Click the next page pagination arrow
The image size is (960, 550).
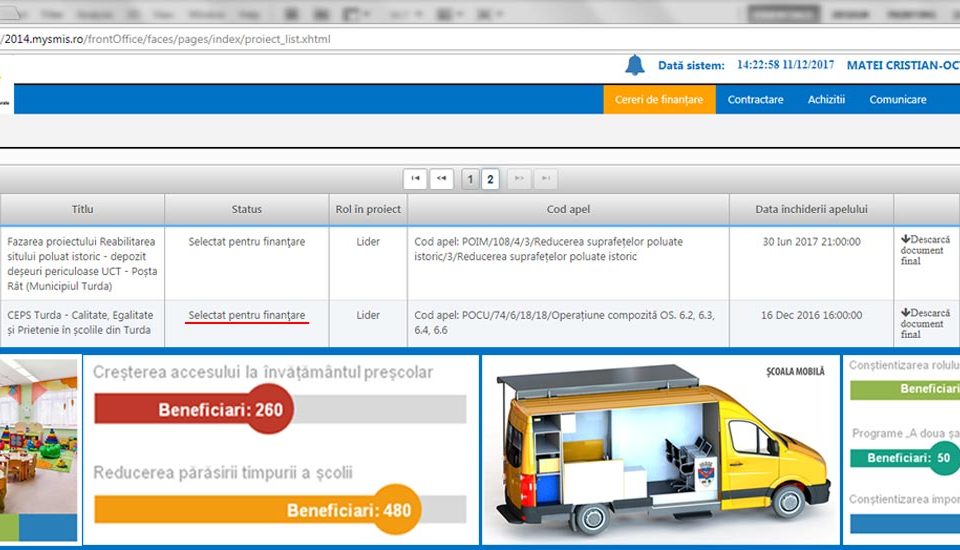[x=519, y=179]
